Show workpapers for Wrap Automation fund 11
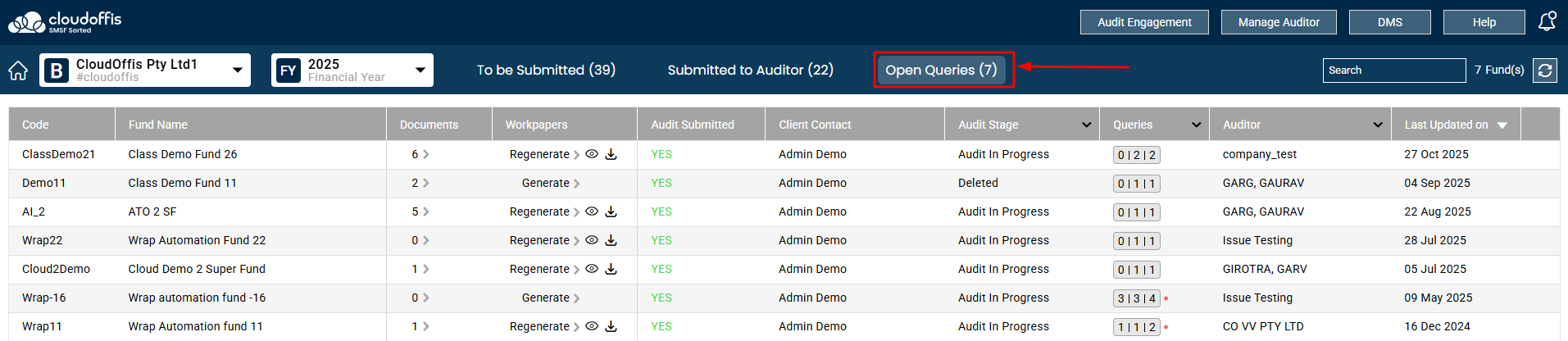 click(591, 326)
